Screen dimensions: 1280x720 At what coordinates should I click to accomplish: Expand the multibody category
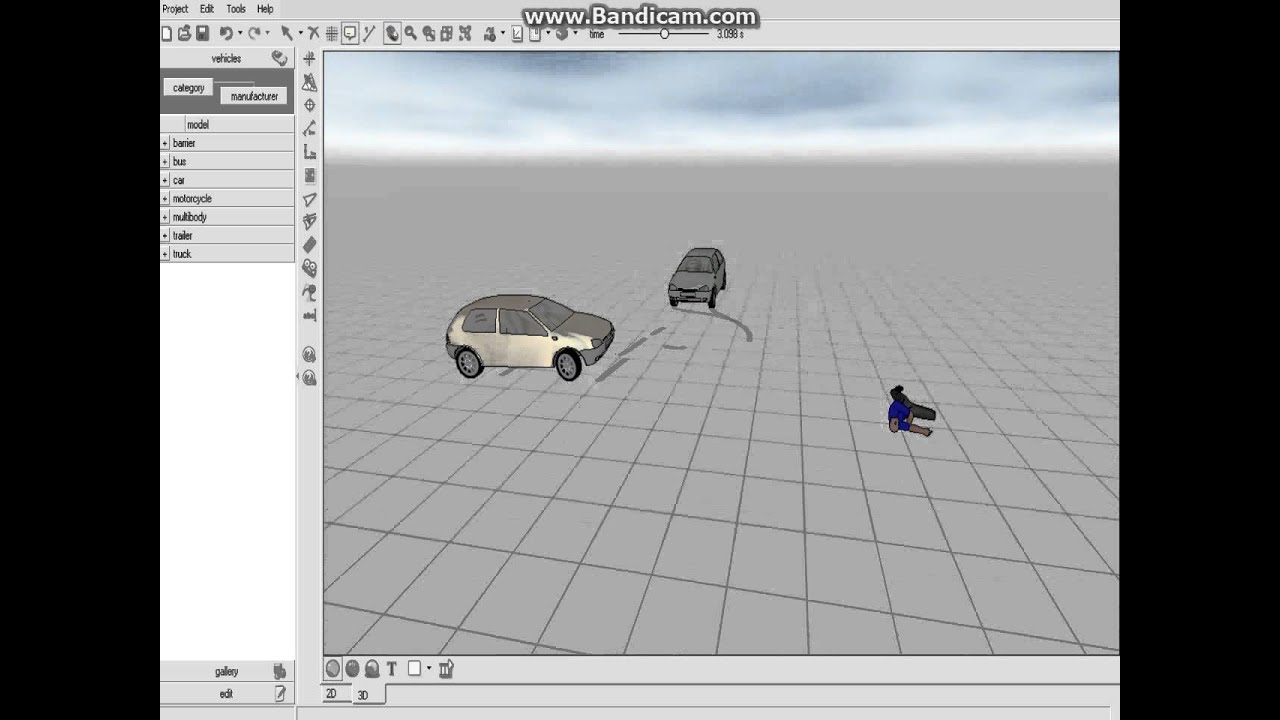[165, 217]
